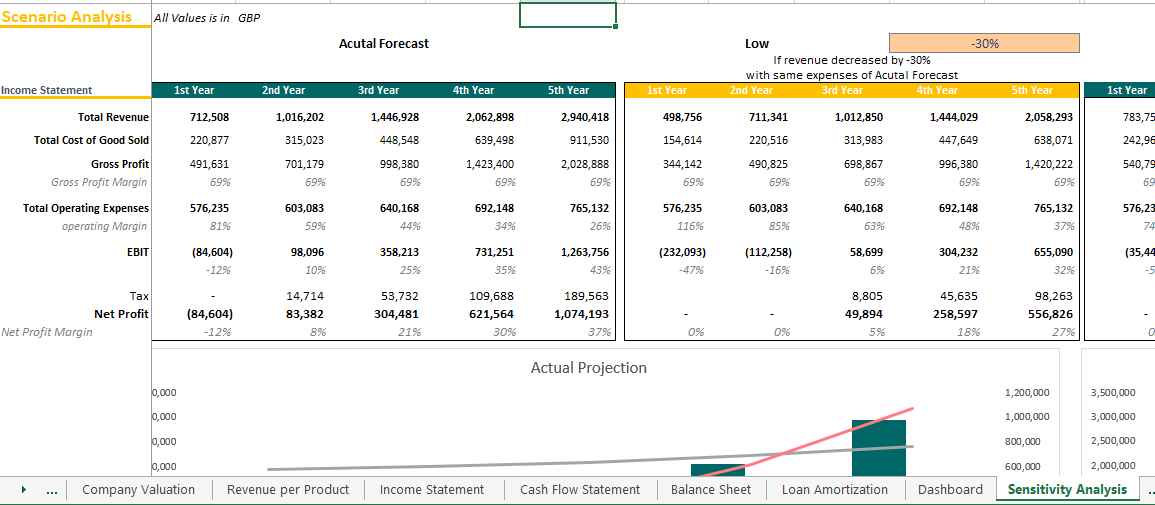Click the GBP currency cell
Screen dimensions: 1155x505
tap(249, 18)
